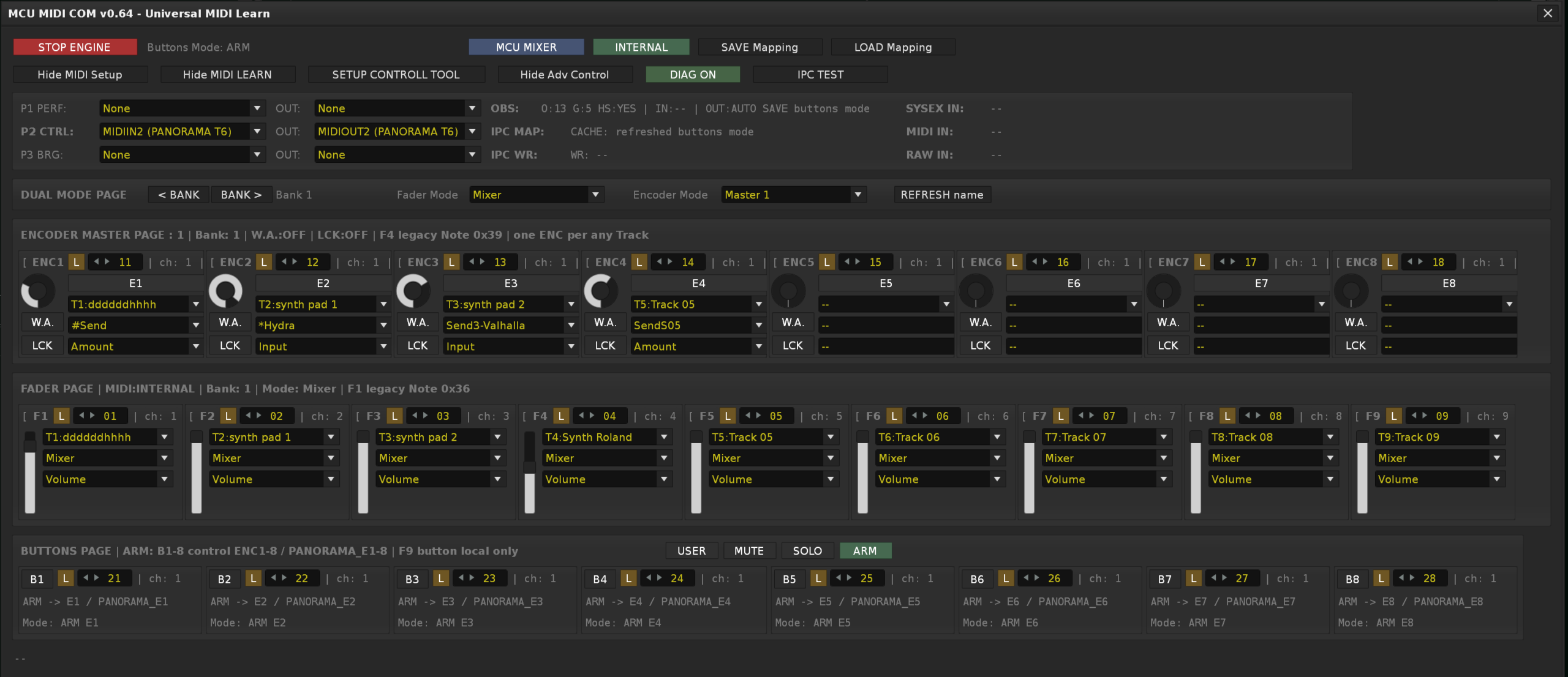This screenshot has height=677, width=1568.
Task: Click the ENC2 rotary knob
Action: pyautogui.click(x=225, y=291)
